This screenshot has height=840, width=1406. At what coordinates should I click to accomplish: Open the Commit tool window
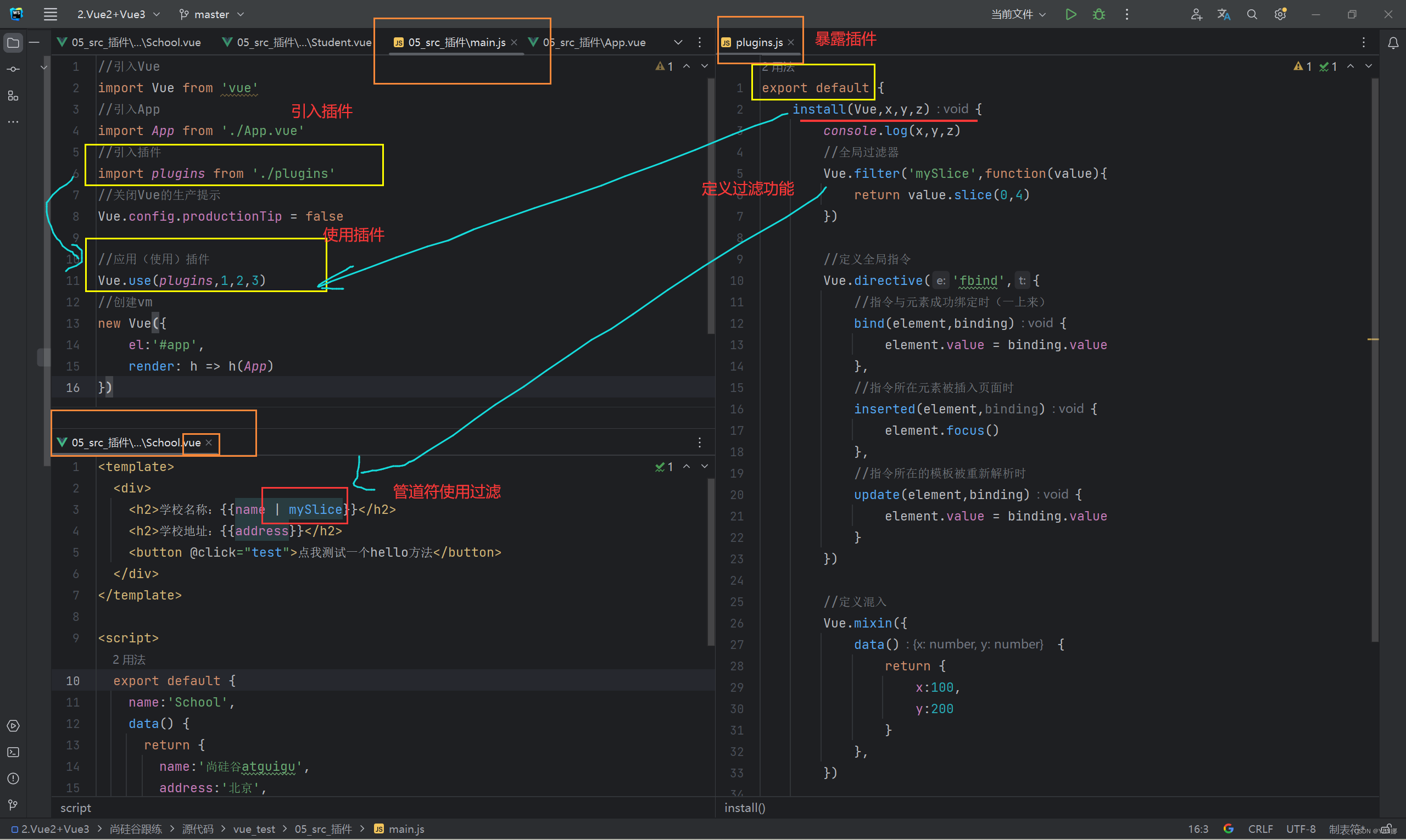click(x=13, y=69)
